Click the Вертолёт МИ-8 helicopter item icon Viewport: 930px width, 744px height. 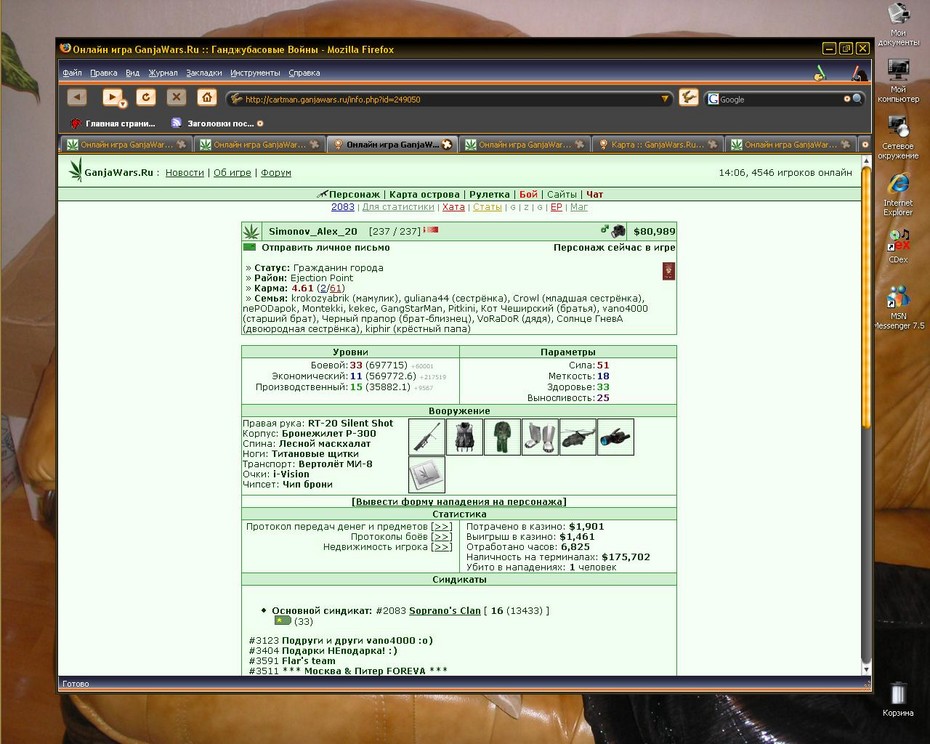click(578, 437)
